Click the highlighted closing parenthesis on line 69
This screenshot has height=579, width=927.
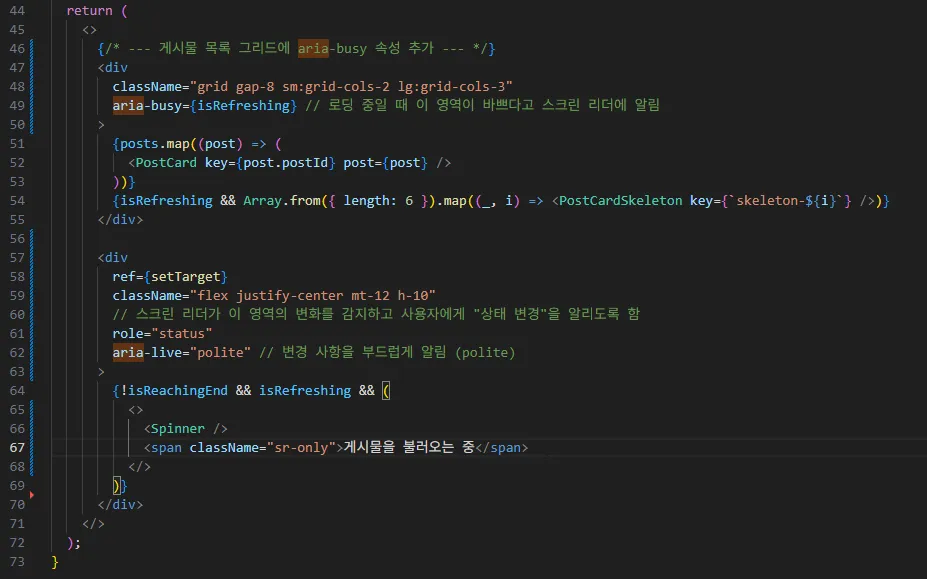[115, 485]
